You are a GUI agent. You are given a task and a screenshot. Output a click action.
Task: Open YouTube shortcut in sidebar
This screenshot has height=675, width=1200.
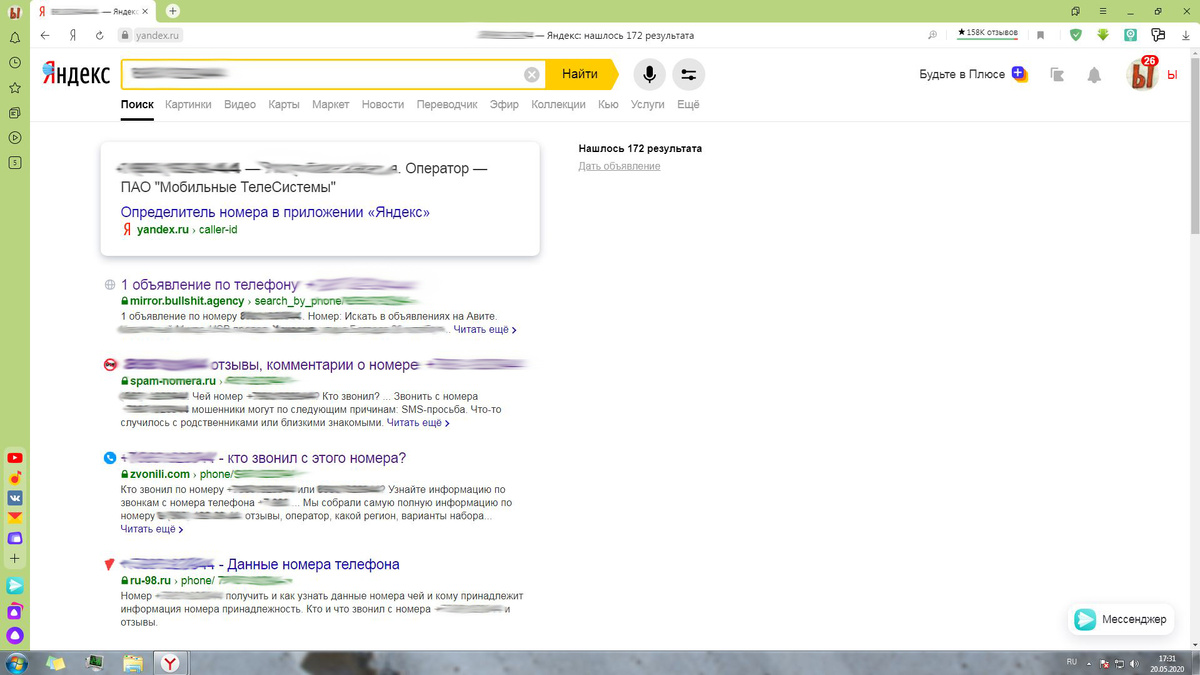(x=15, y=458)
